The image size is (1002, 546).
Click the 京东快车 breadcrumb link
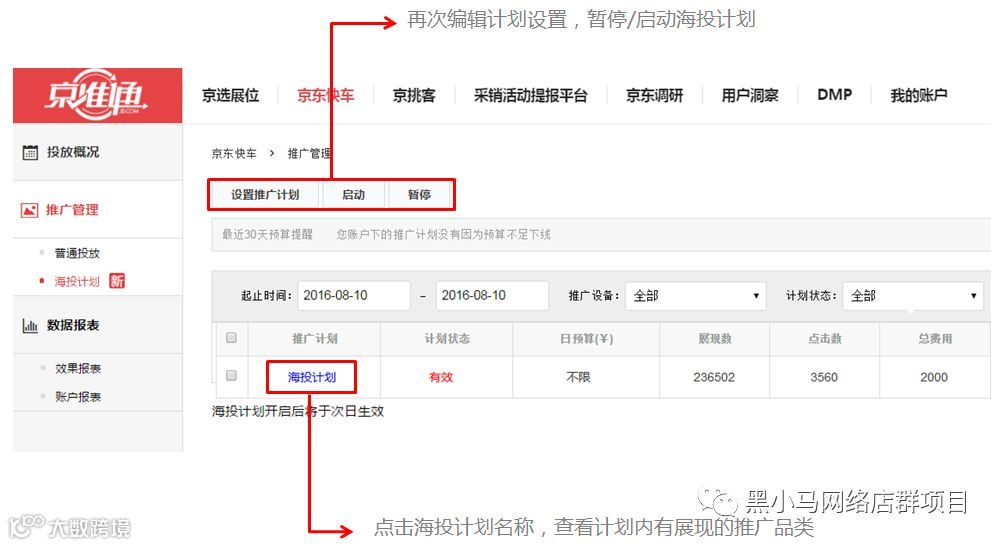234,153
